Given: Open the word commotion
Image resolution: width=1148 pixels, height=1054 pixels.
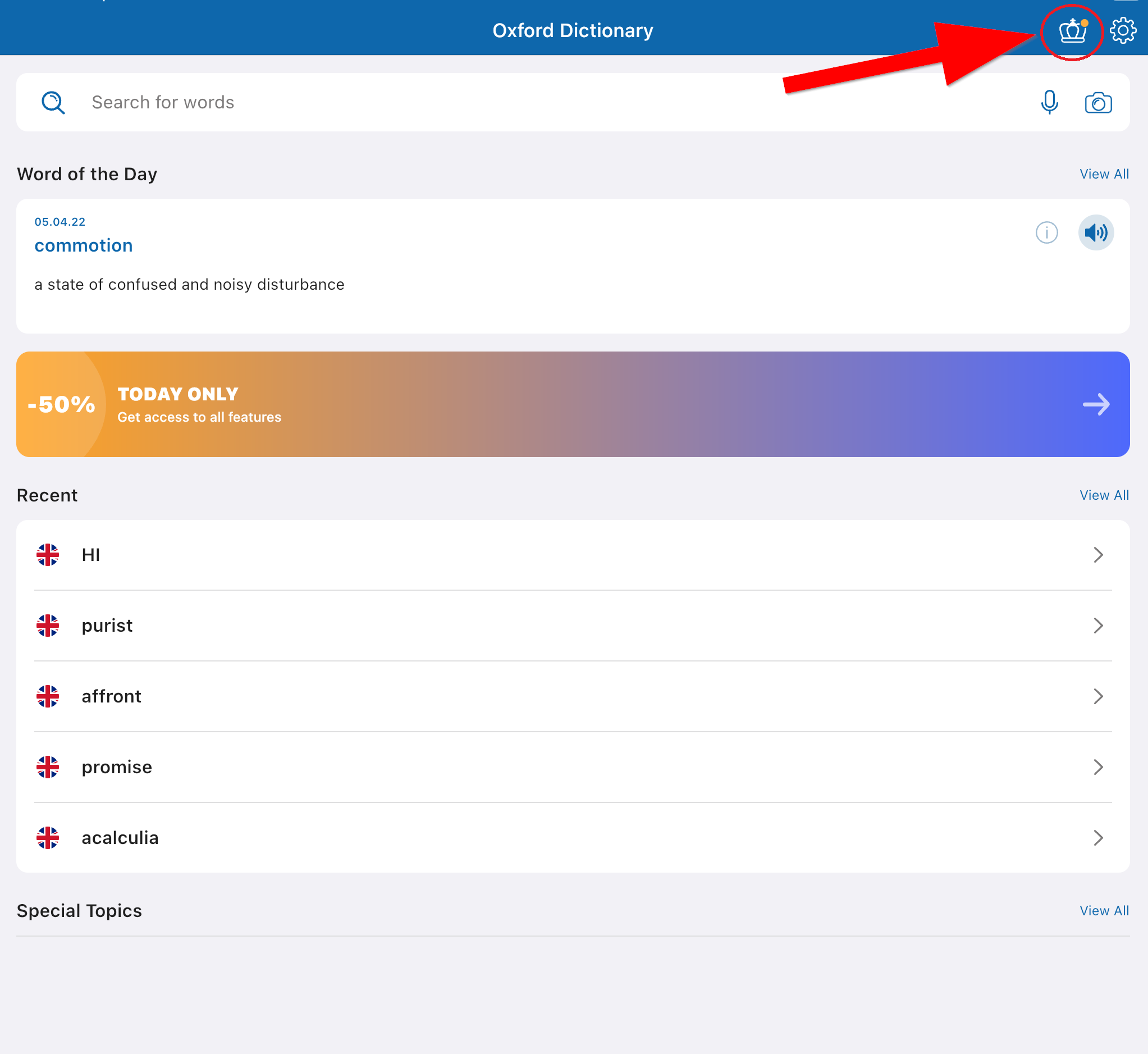Looking at the screenshot, I should [x=84, y=246].
